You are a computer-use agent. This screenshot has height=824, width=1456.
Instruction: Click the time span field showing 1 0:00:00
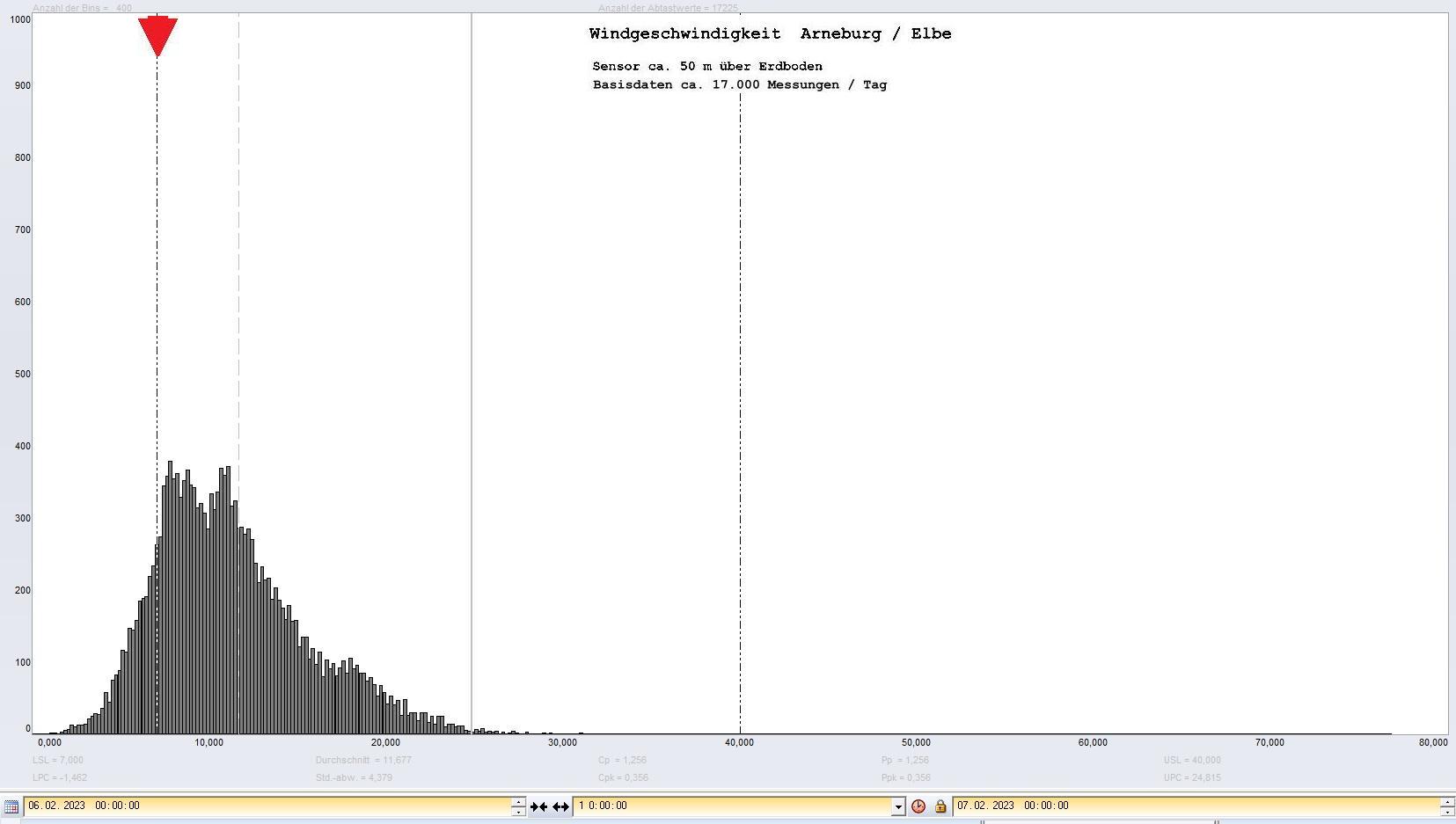coord(732,806)
